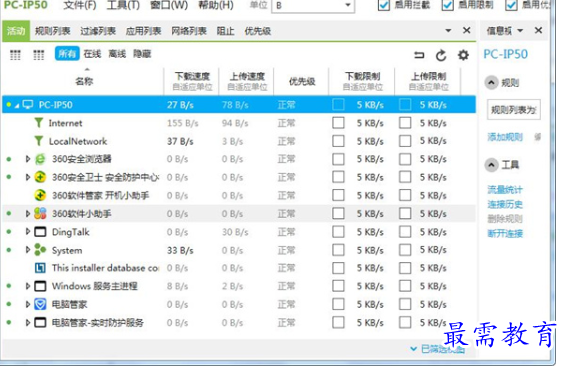Image resolution: width=565 pixels, height=366 pixels.
Task: Expand the System row
Action: [28, 250]
